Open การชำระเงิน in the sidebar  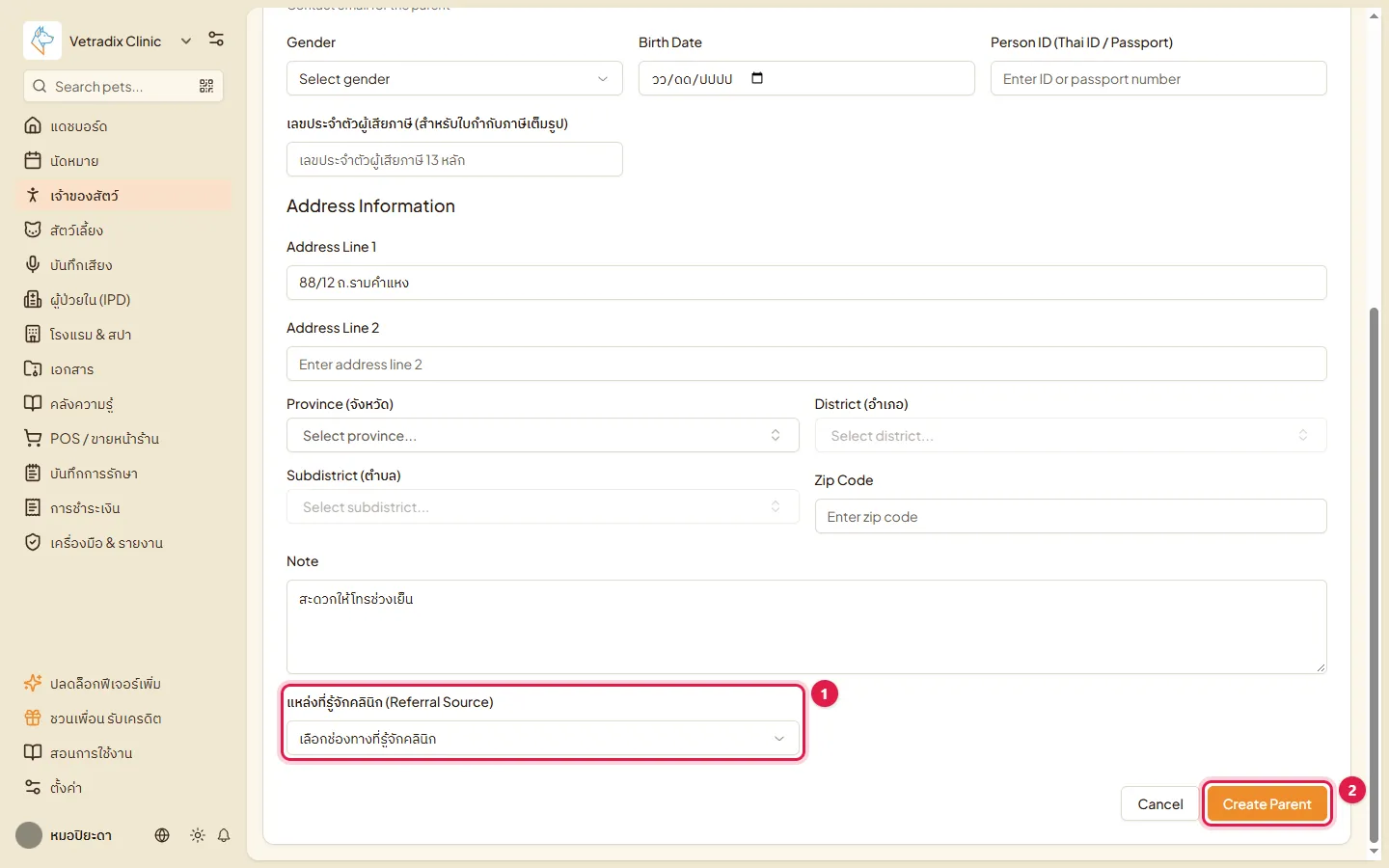(x=123, y=507)
